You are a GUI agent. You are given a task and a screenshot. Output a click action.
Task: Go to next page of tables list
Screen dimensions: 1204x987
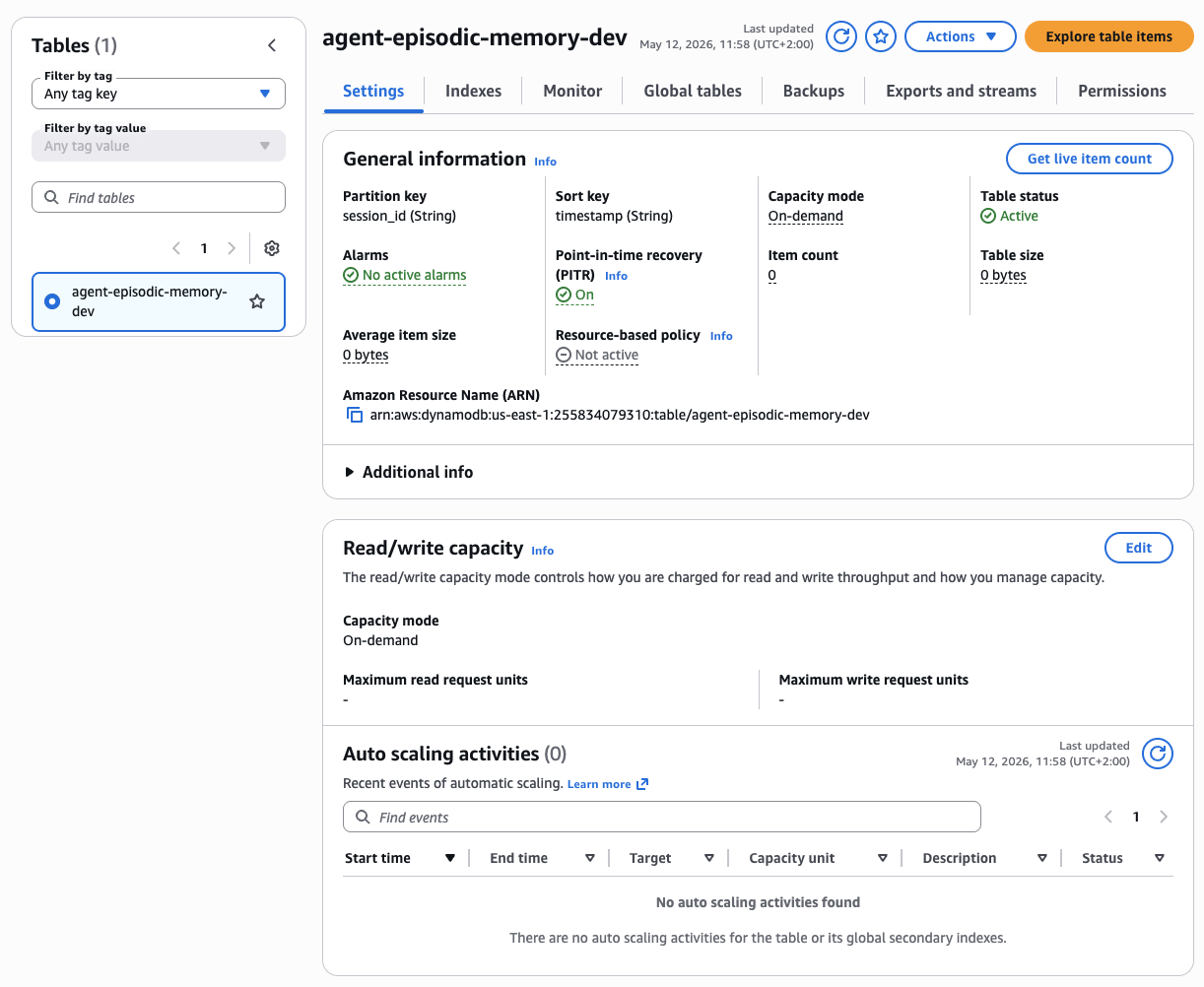pos(232,248)
